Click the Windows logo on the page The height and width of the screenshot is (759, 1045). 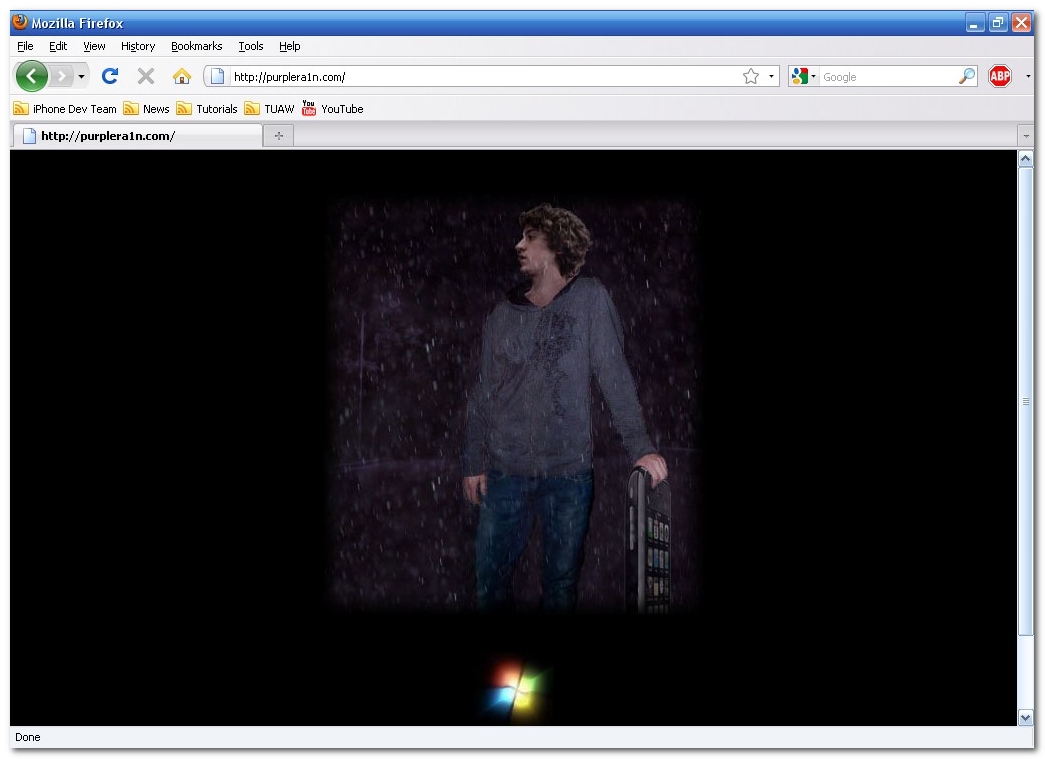pos(515,688)
